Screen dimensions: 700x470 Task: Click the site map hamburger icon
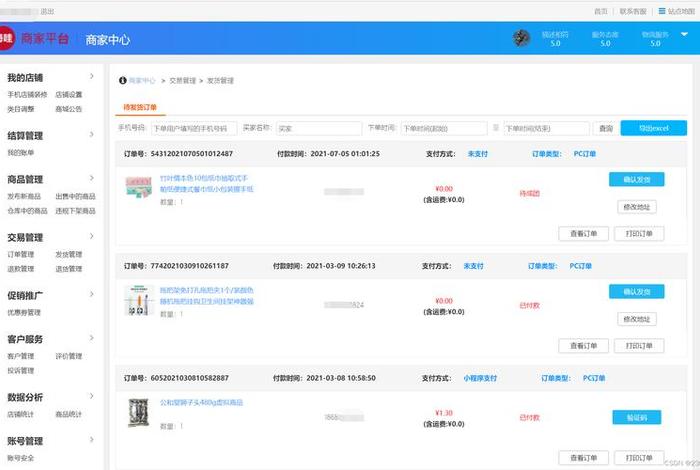tap(662, 11)
